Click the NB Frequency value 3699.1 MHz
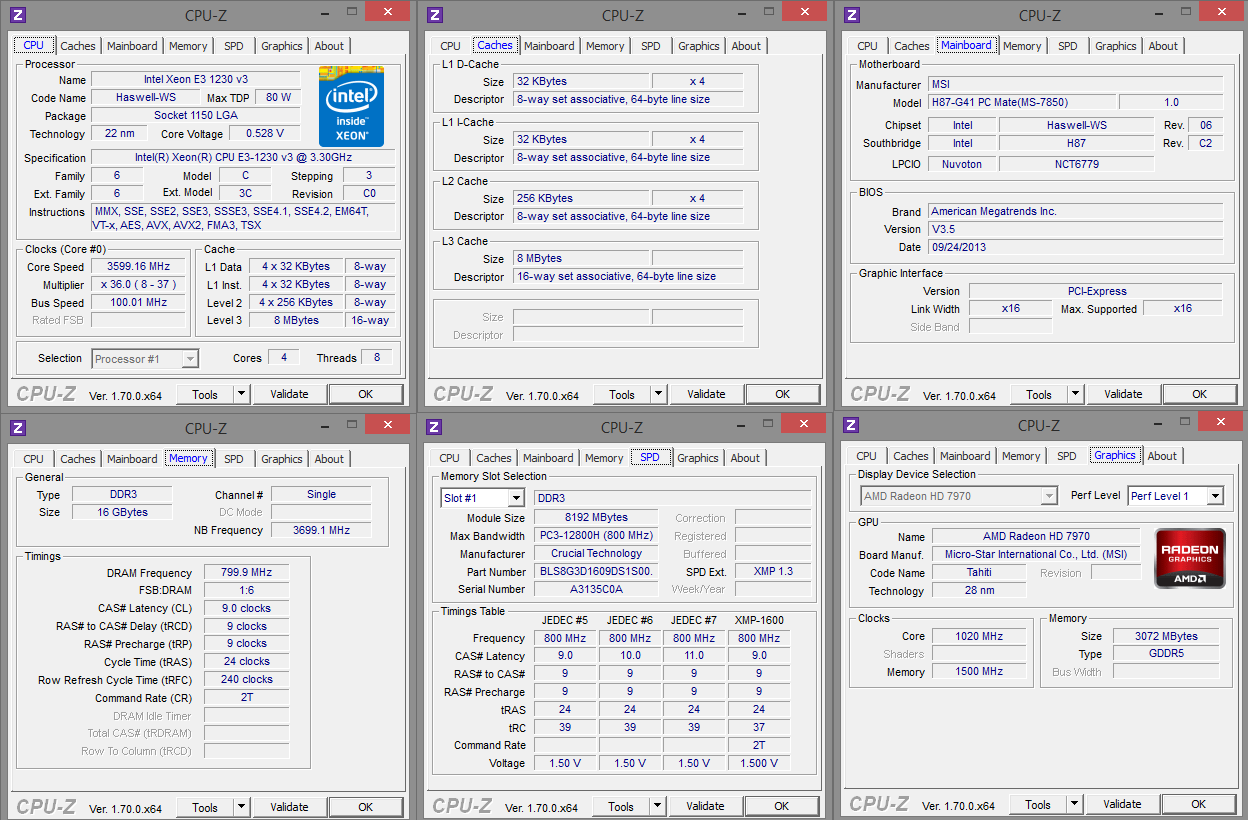Image resolution: width=1248 pixels, height=820 pixels. 321,531
